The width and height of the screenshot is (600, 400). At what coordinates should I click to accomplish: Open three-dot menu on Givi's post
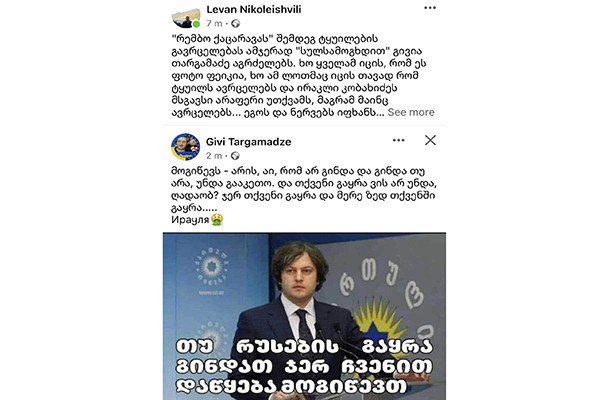coord(398,140)
